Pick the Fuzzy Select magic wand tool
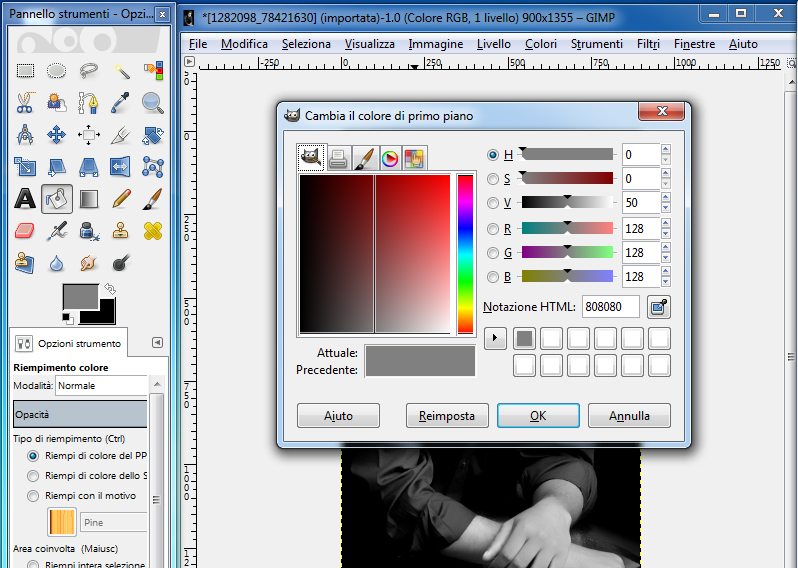Screen dimensions: 798x568 coord(121,71)
